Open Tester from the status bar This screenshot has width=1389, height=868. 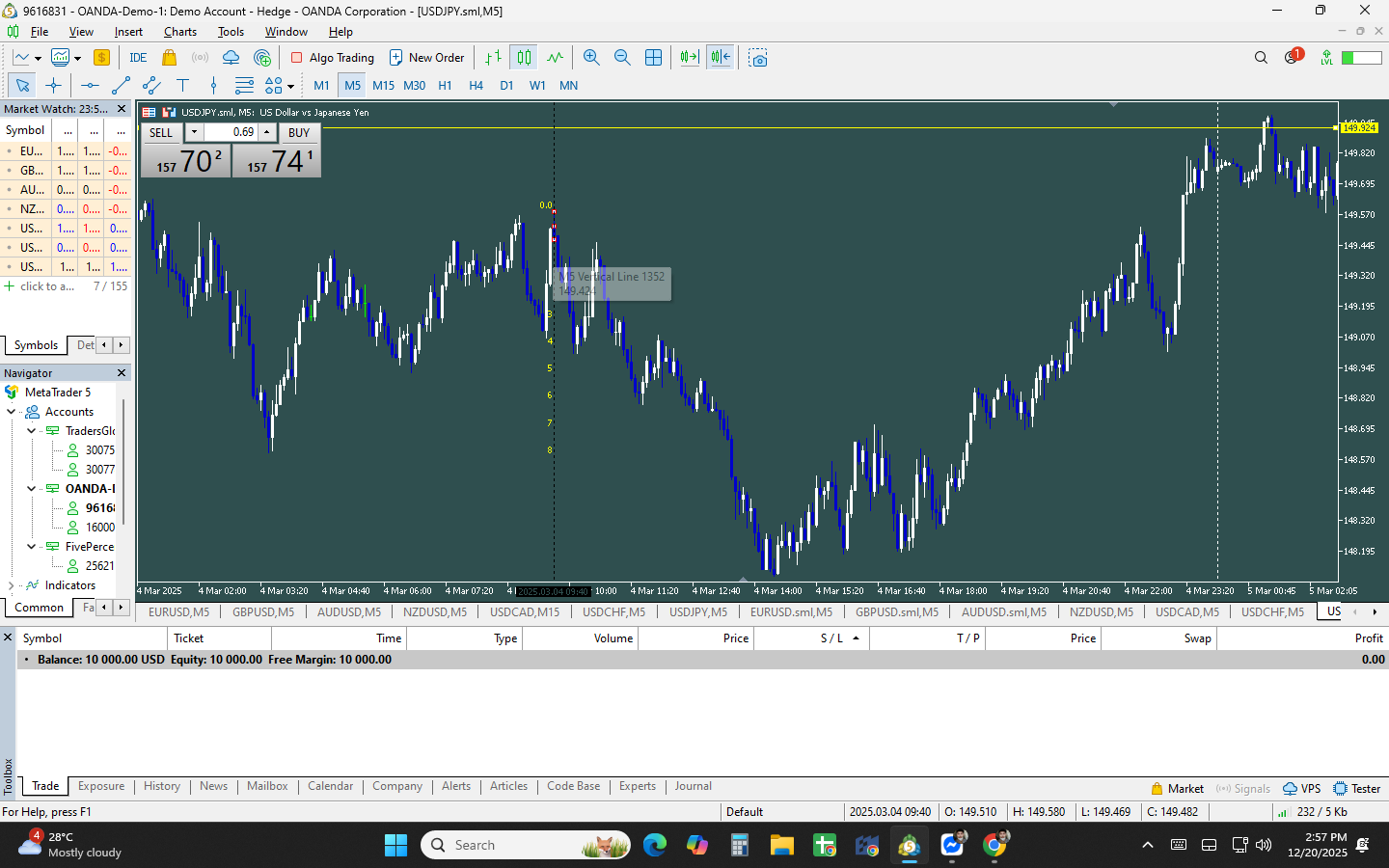pyautogui.click(x=1357, y=789)
